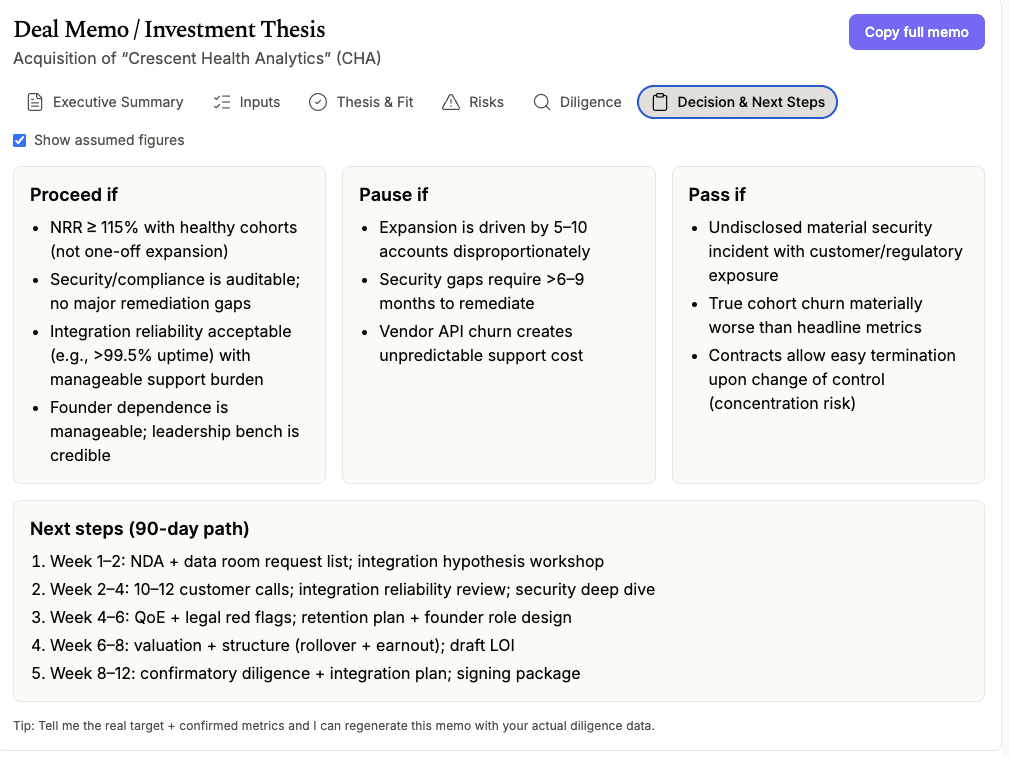Image resolution: width=1009 pixels, height=757 pixels.
Task: Click the "Proceed if" card heading
Action: click(74, 194)
